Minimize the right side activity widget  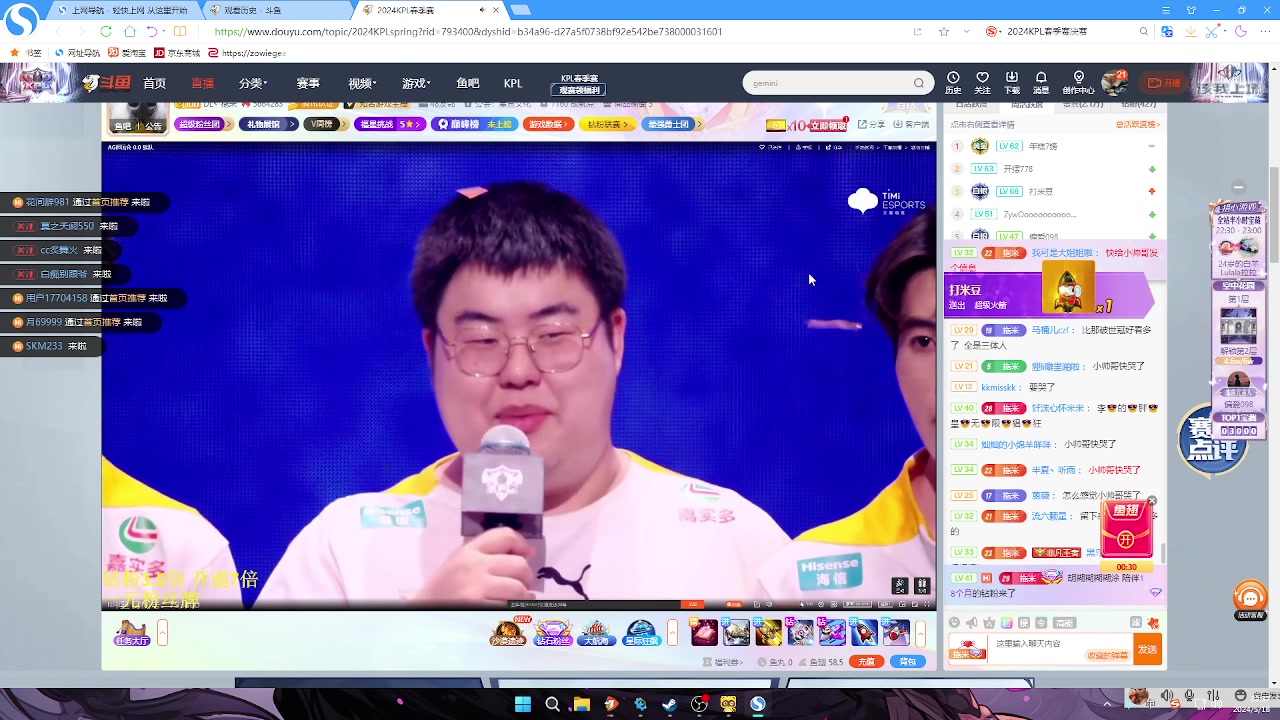pos(1238,187)
